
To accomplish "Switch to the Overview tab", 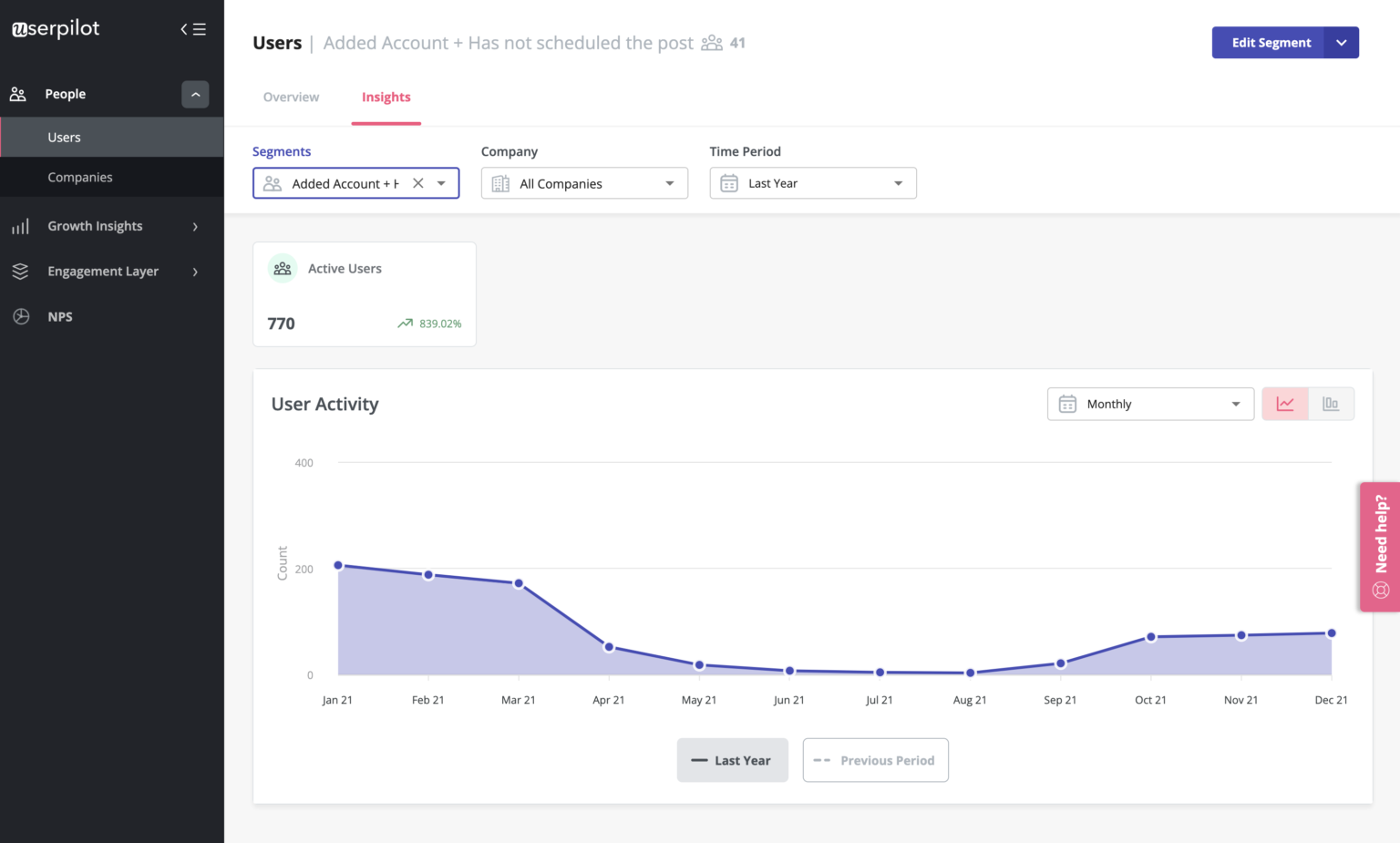I will [291, 97].
